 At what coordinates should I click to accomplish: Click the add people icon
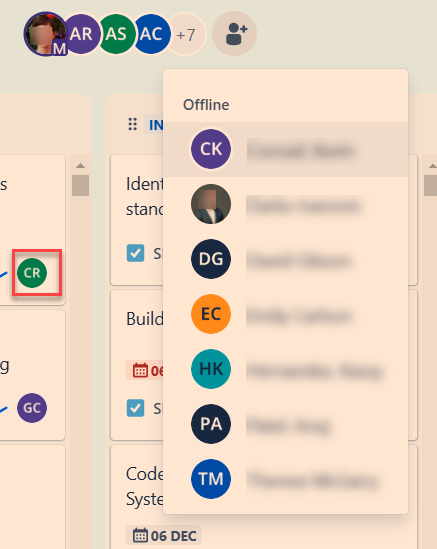coord(235,34)
